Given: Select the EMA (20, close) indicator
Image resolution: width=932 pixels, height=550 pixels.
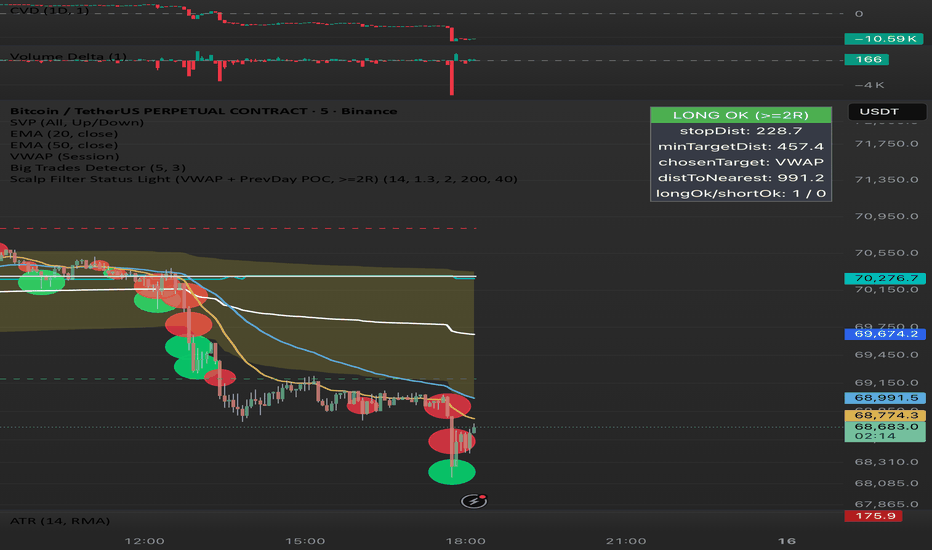Looking at the screenshot, I should point(64,134).
